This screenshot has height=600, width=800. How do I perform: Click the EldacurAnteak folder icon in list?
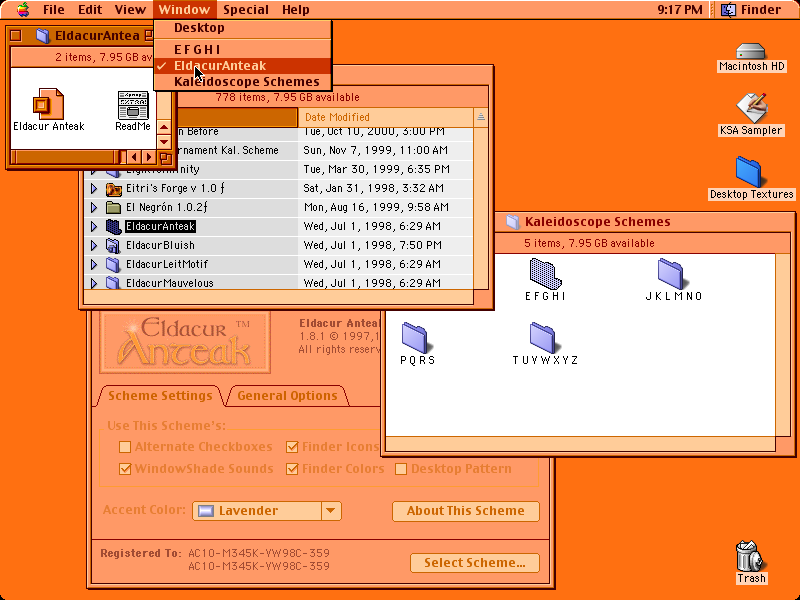coord(113,227)
